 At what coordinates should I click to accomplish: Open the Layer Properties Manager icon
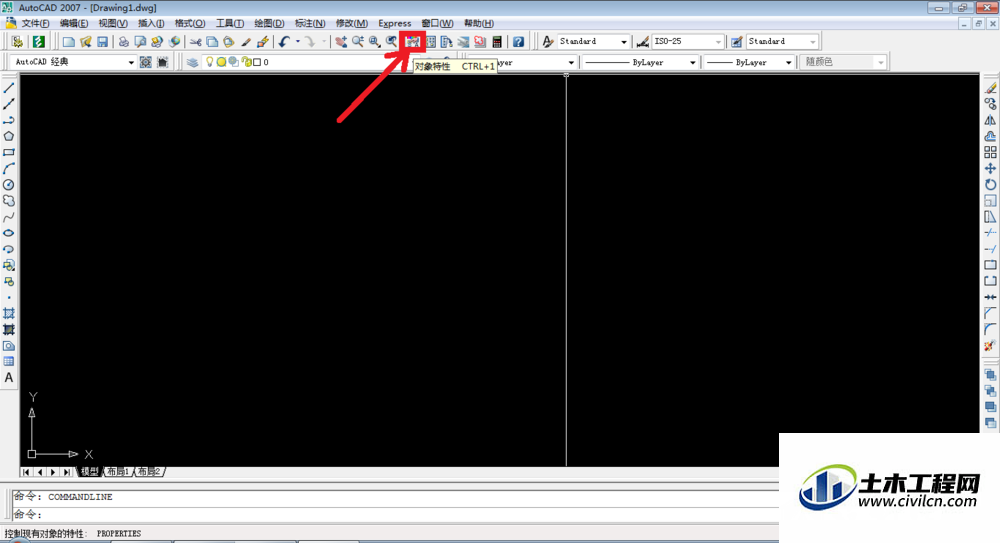point(193,62)
